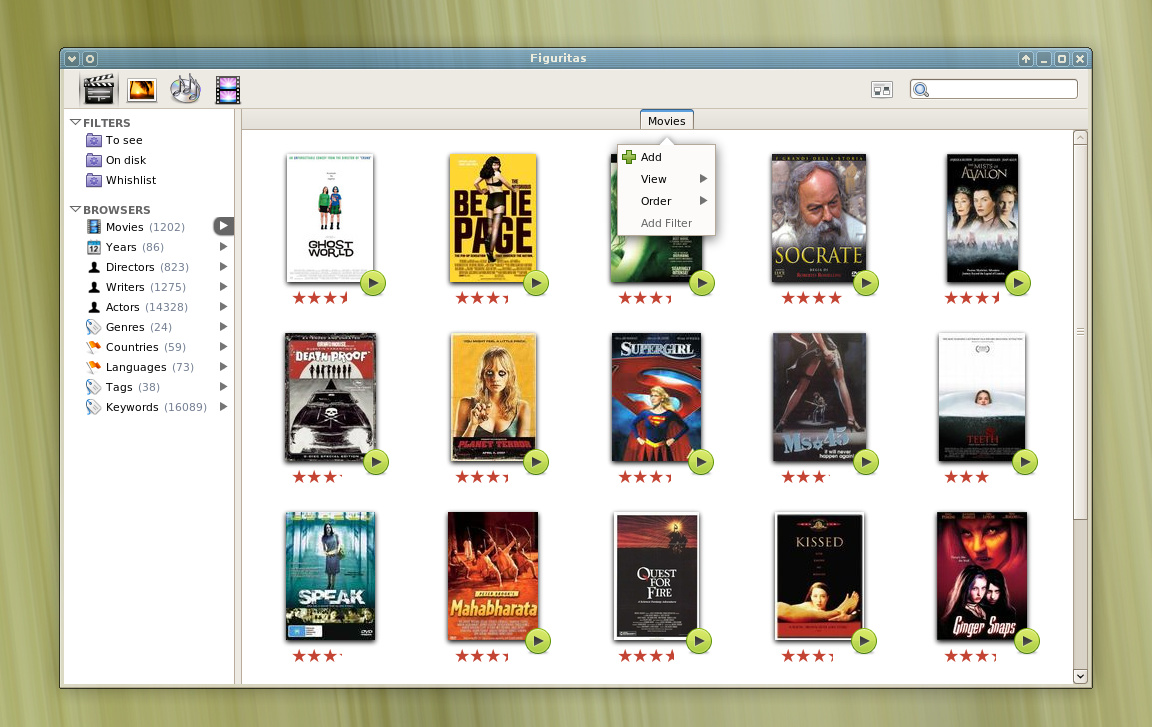Play the Ginger Snaps movie
Screen dimensions: 1152x727
(1026, 641)
